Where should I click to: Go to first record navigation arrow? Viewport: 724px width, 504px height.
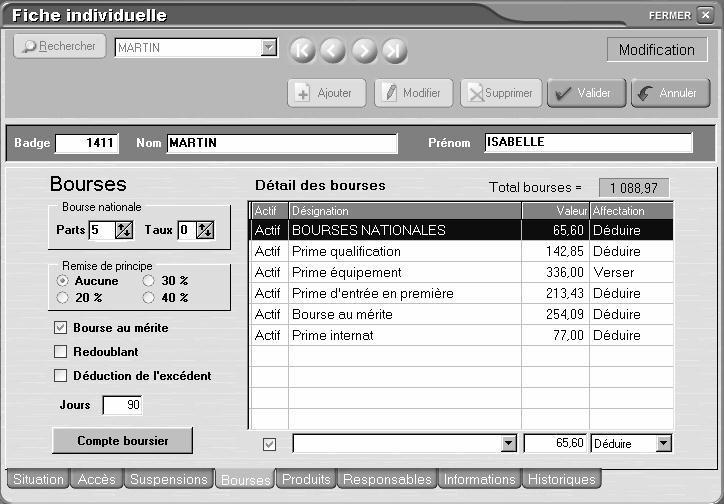click(x=302, y=50)
